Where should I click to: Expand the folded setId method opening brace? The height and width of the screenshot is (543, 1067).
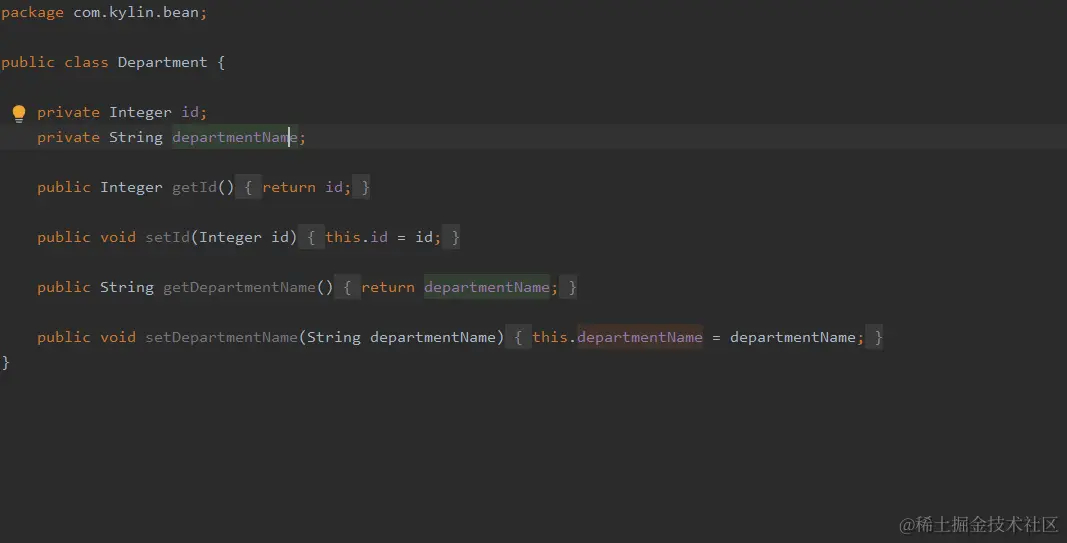(311, 237)
